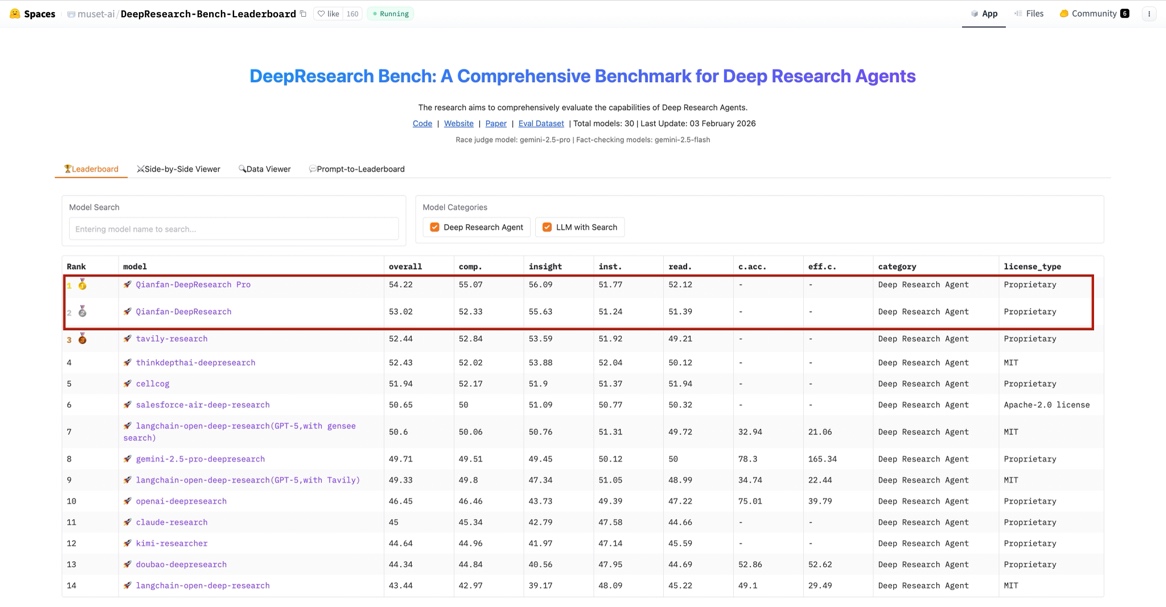This screenshot has width=1166, height=607.
Task: Toggle the like heart button for the Space
Action: tap(322, 13)
